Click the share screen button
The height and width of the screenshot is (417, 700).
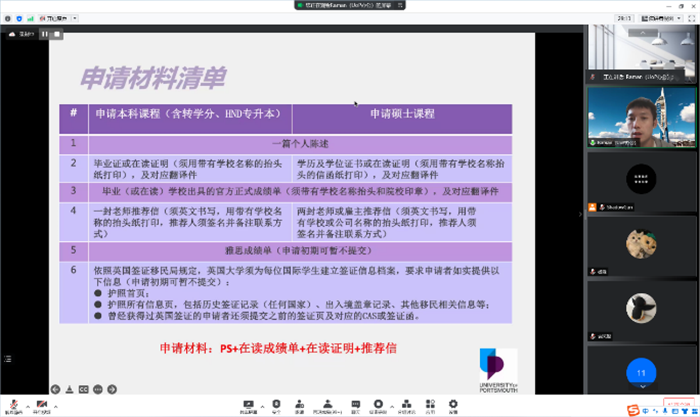point(246,405)
